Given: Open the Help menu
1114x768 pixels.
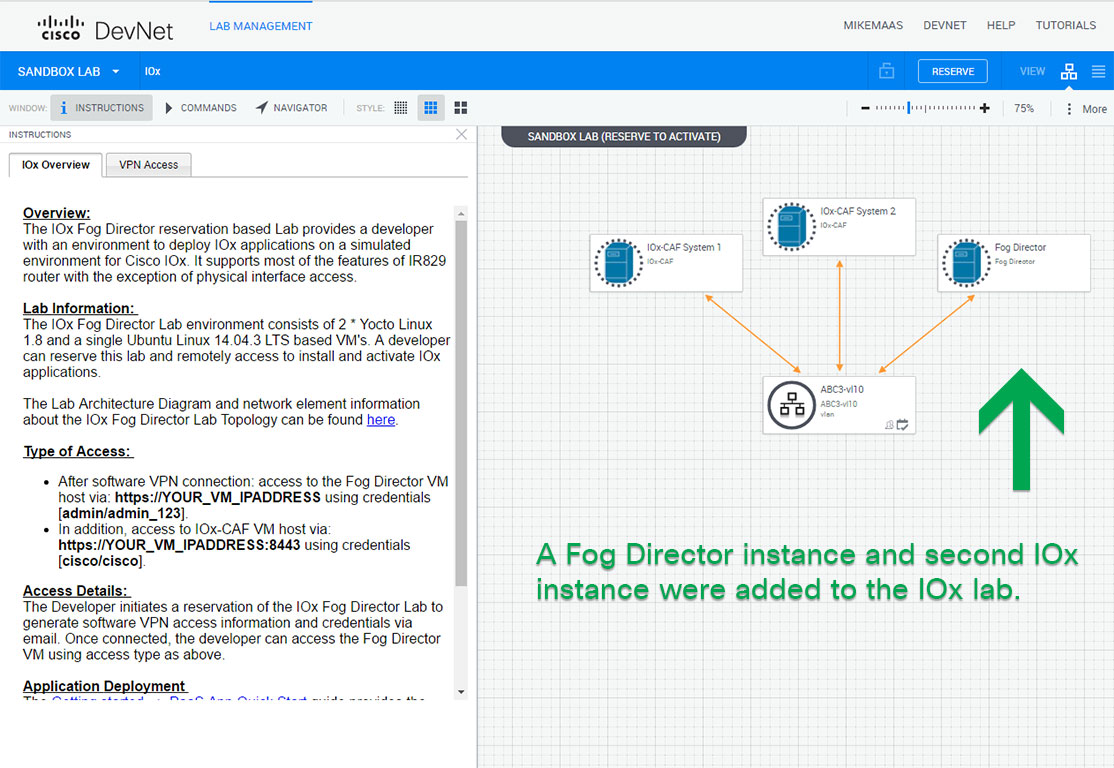Looking at the screenshot, I should click(x=1000, y=26).
